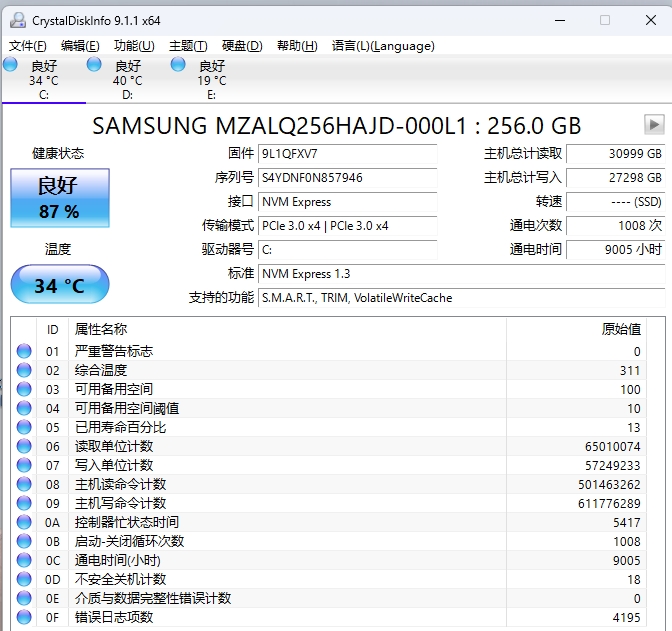Click the status orb for 严重警告标志
Image resolution: width=672 pixels, height=631 pixels.
click(x=24, y=351)
